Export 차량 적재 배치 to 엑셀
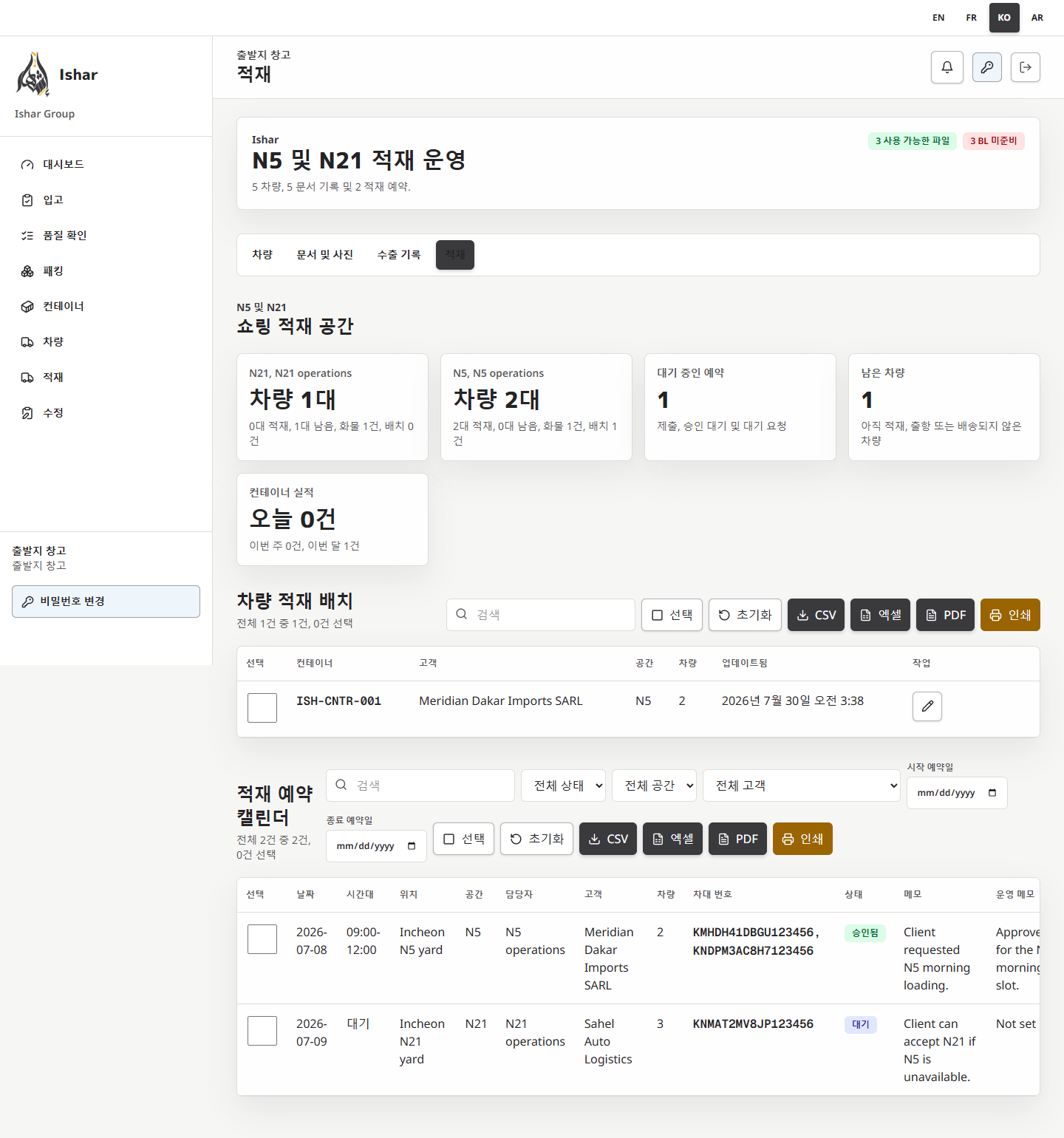 [880, 615]
